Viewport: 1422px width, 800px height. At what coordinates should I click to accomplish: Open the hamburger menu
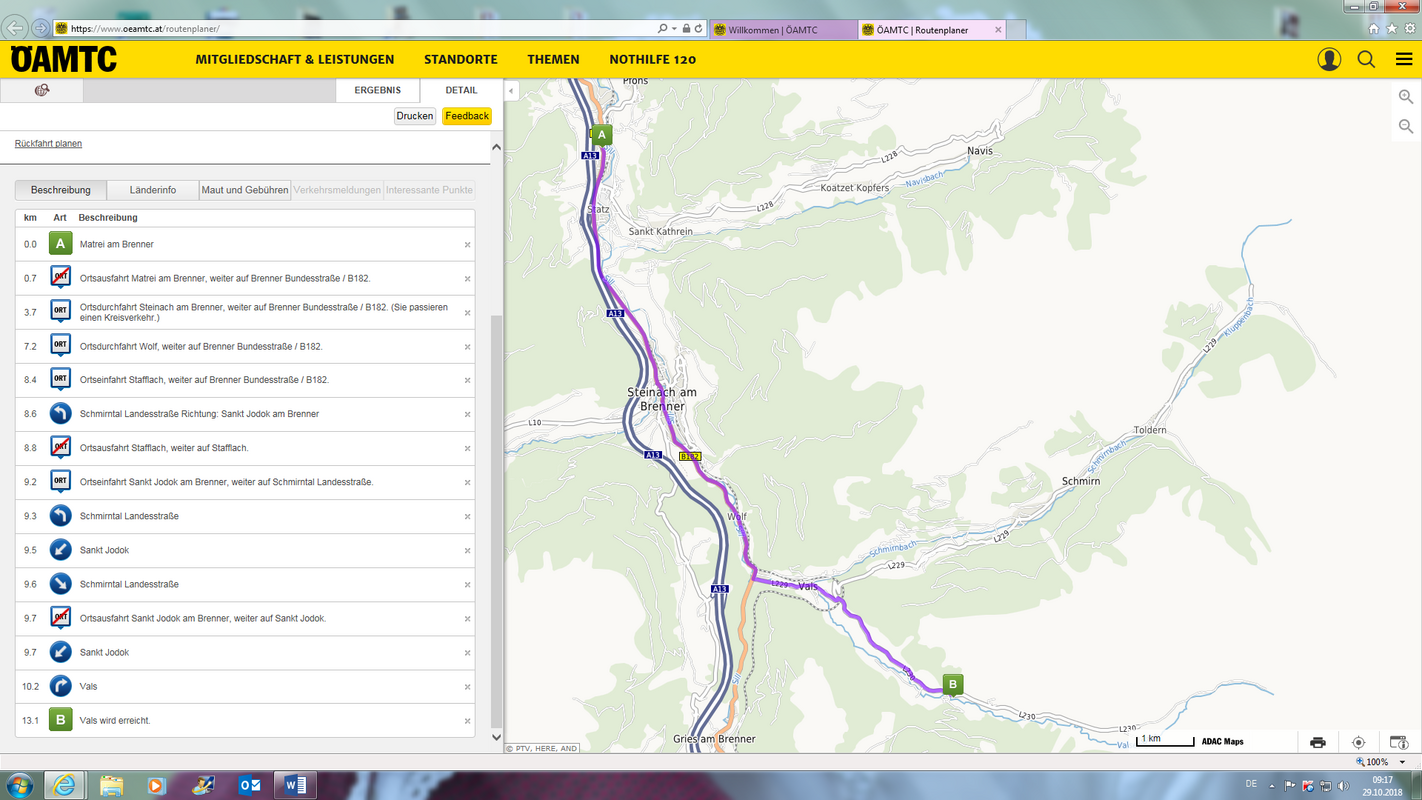coord(1404,59)
